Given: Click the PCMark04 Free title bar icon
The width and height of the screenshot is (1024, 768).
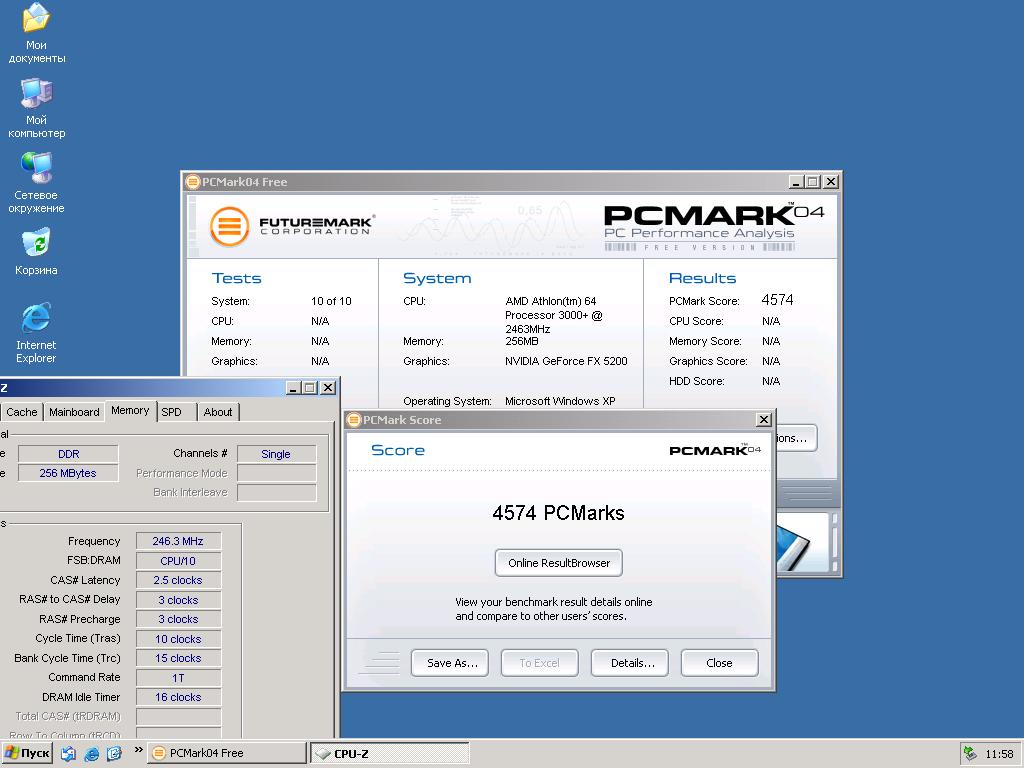Looking at the screenshot, I should [193, 182].
